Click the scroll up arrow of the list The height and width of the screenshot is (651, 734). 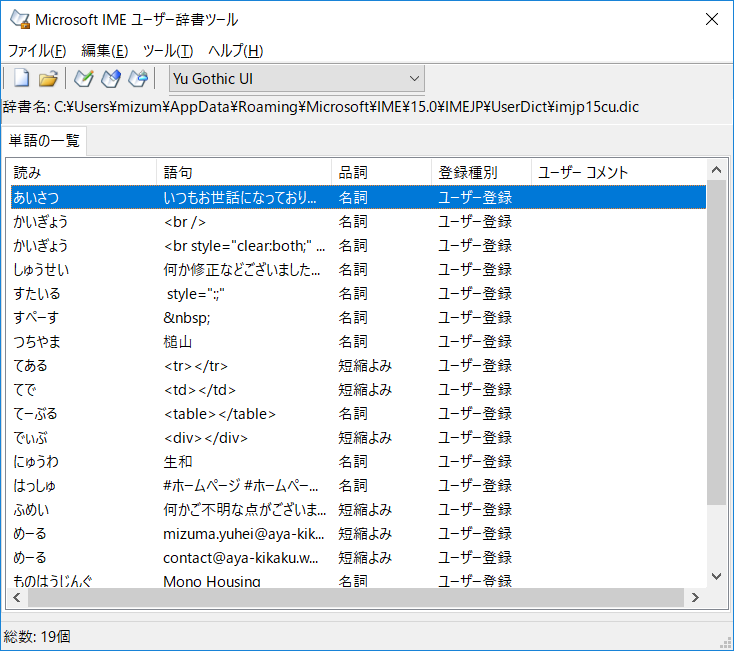(716, 170)
